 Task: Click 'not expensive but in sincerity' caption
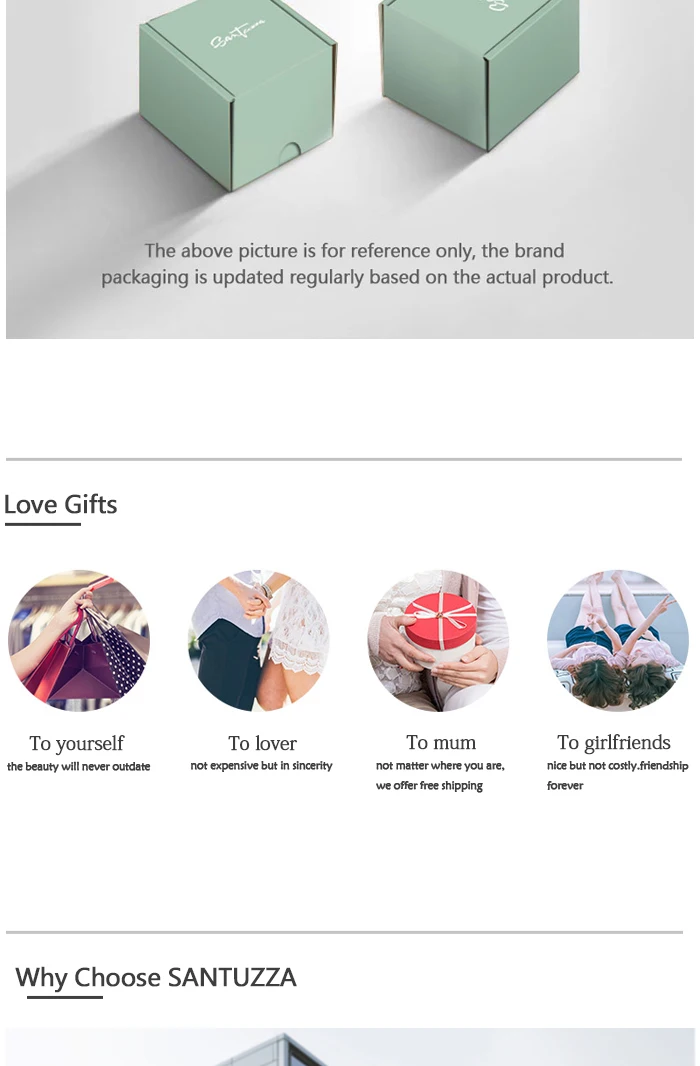pyautogui.click(x=262, y=766)
